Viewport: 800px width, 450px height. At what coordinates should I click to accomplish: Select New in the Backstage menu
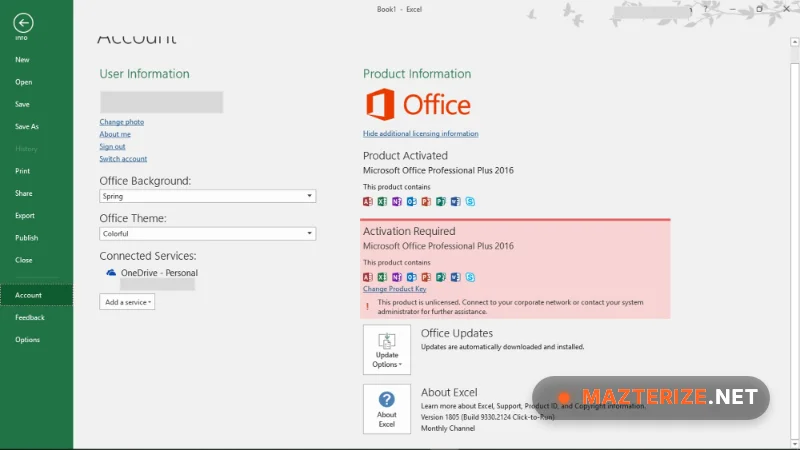(22, 60)
